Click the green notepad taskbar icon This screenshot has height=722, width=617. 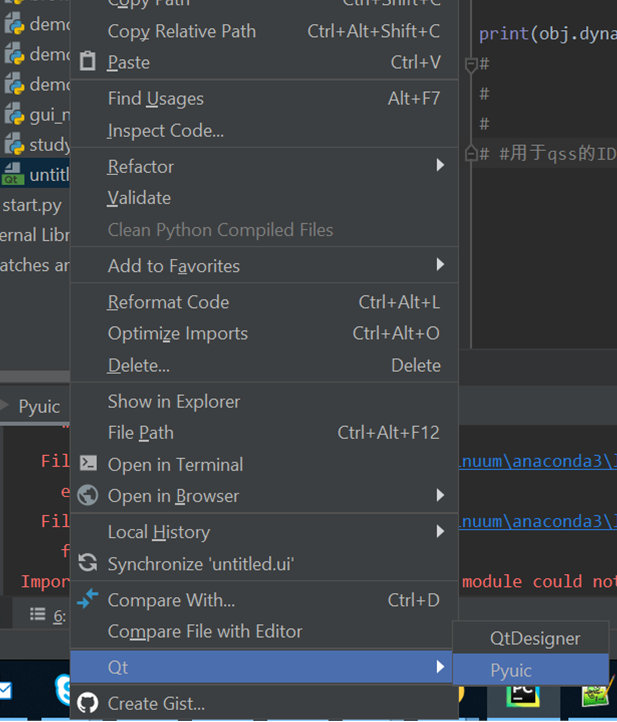point(597,692)
